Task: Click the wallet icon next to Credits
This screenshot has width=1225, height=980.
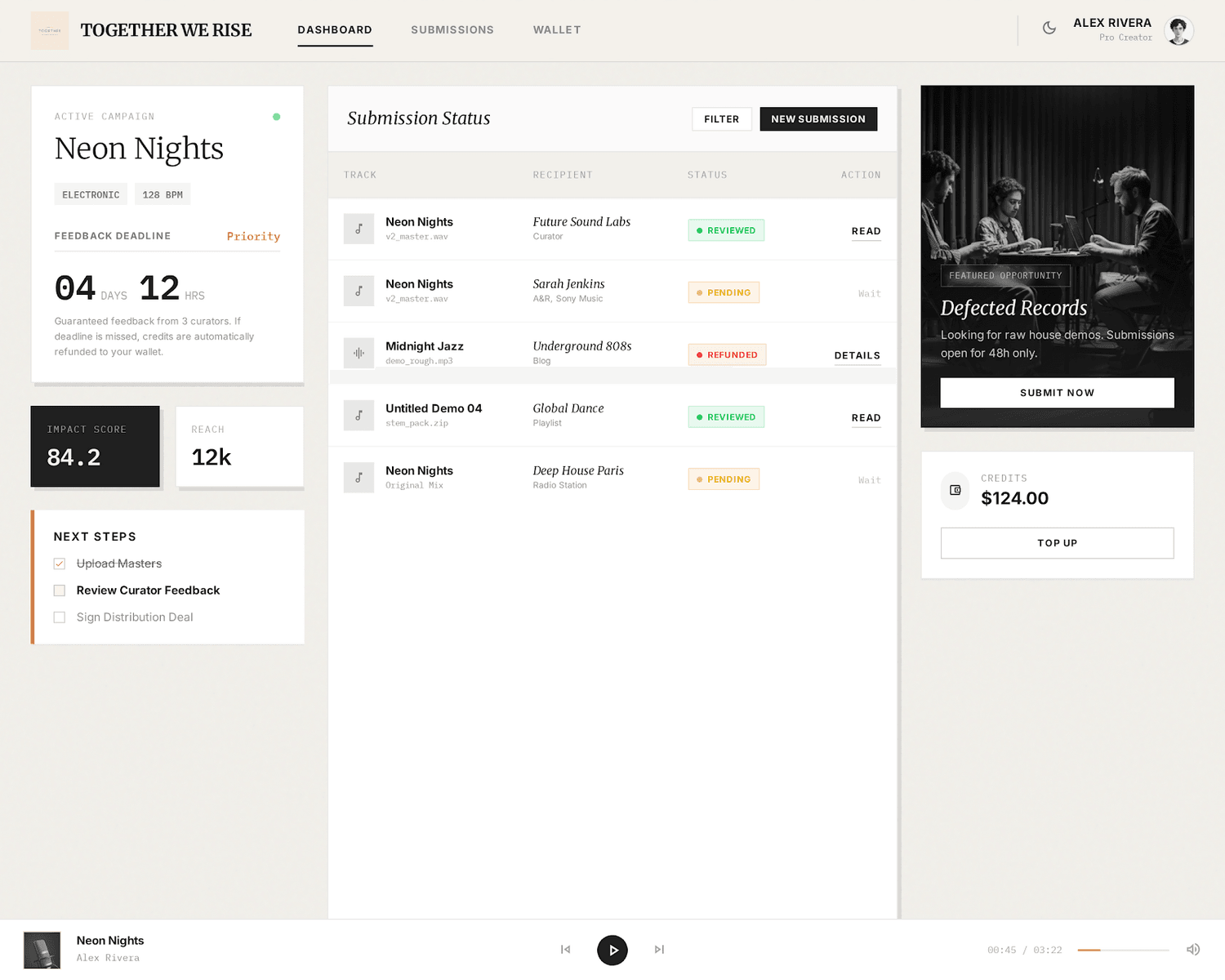Action: pyautogui.click(x=955, y=491)
